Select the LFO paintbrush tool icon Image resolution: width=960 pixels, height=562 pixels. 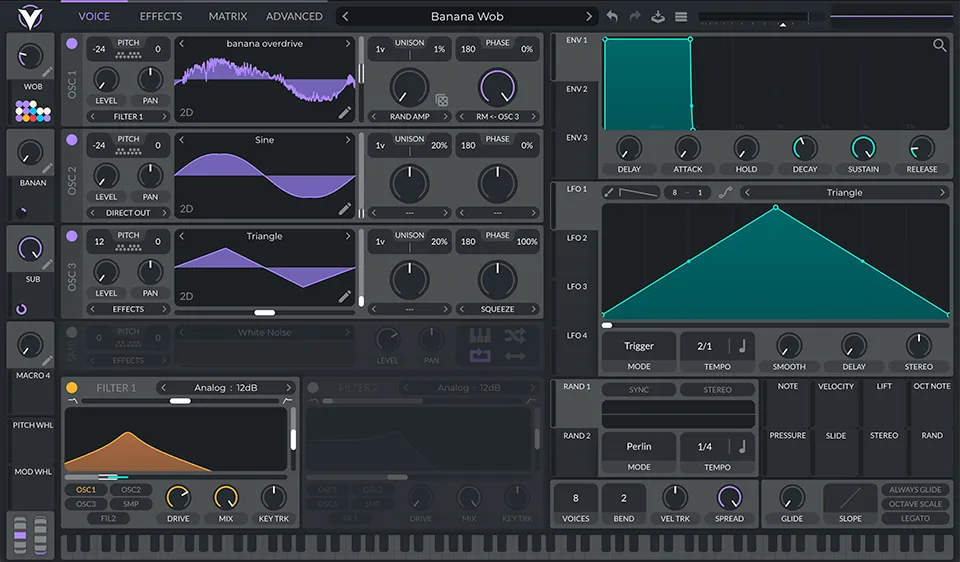[609, 192]
